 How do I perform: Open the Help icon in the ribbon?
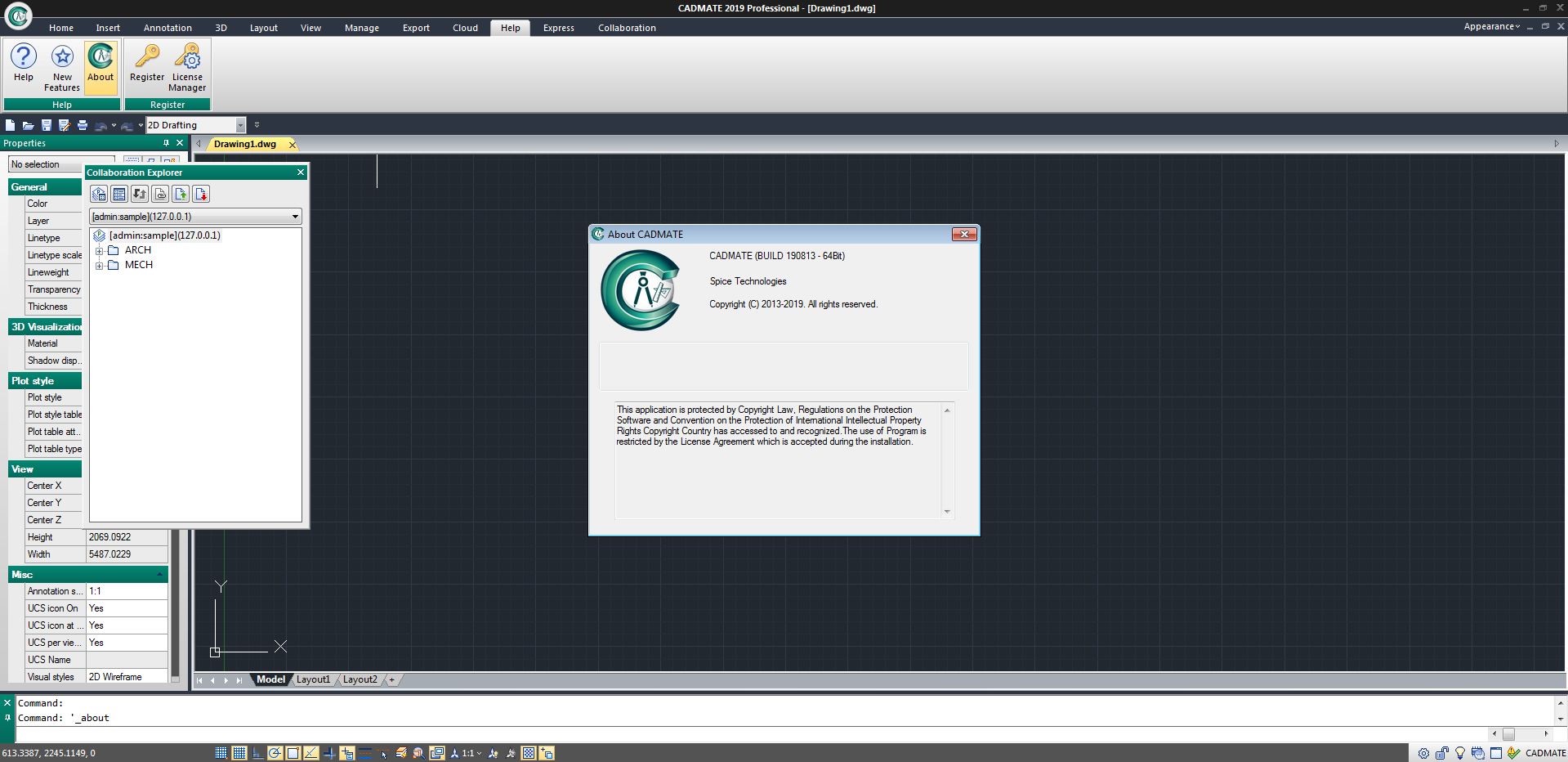[24, 64]
